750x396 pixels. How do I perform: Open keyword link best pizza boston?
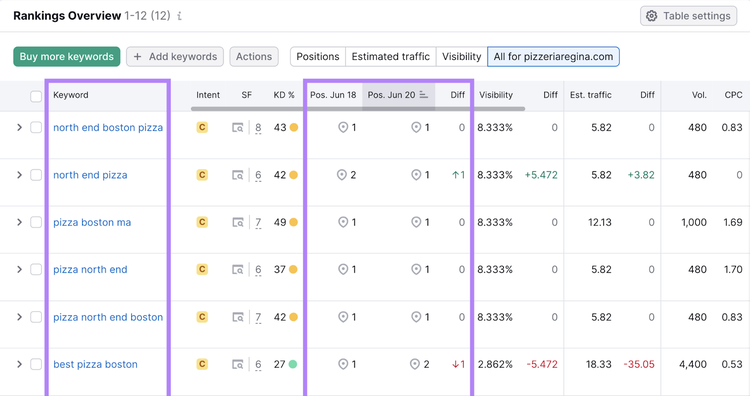point(95,364)
